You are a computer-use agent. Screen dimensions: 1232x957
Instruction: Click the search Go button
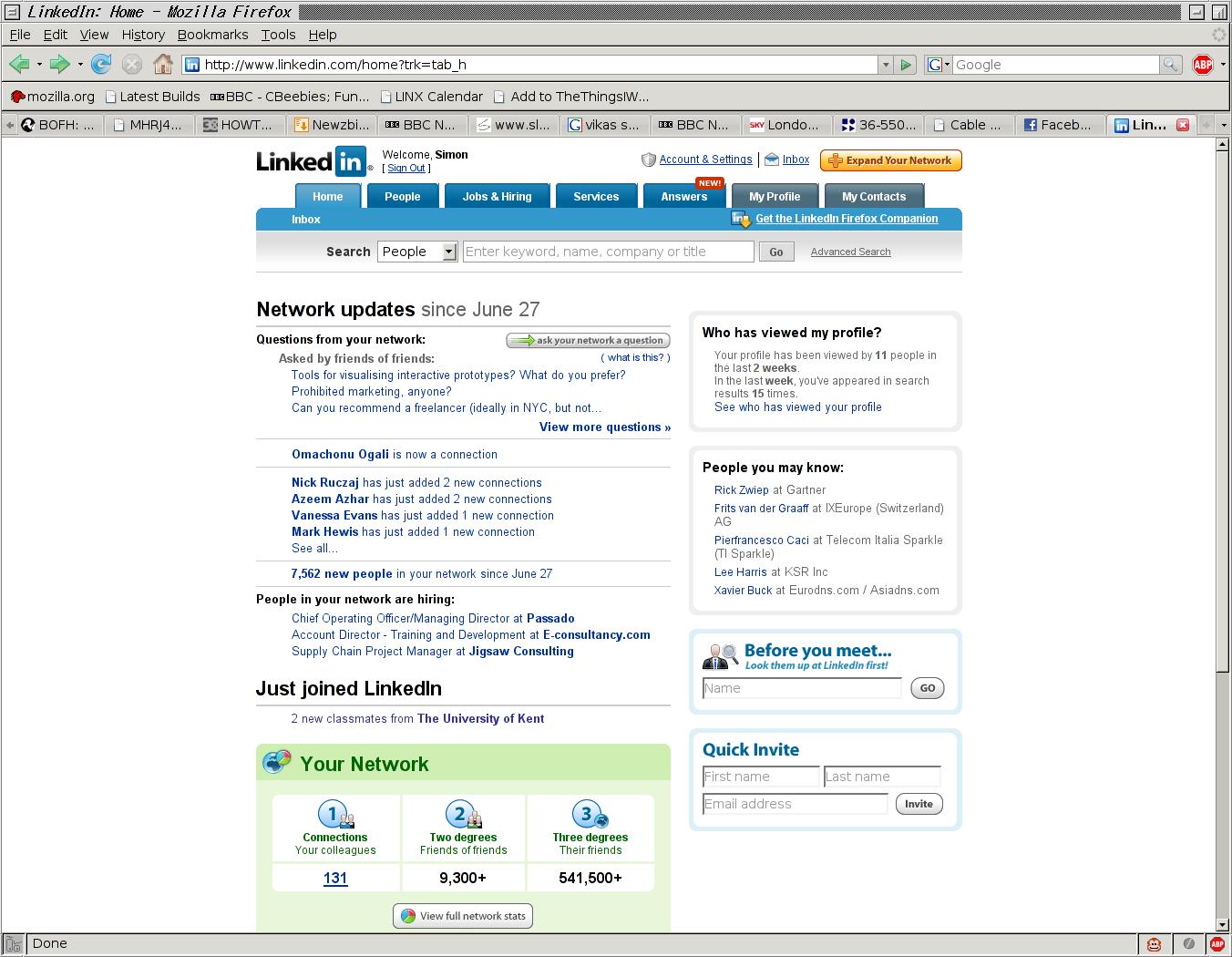click(776, 252)
